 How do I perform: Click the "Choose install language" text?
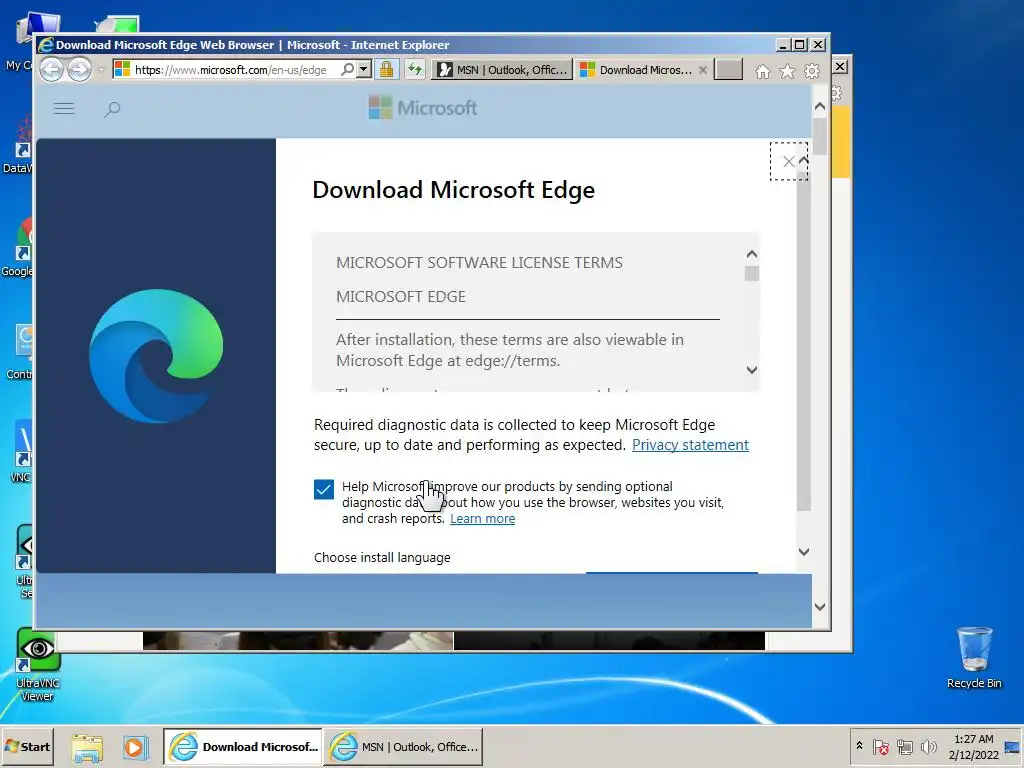click(382, 558)
